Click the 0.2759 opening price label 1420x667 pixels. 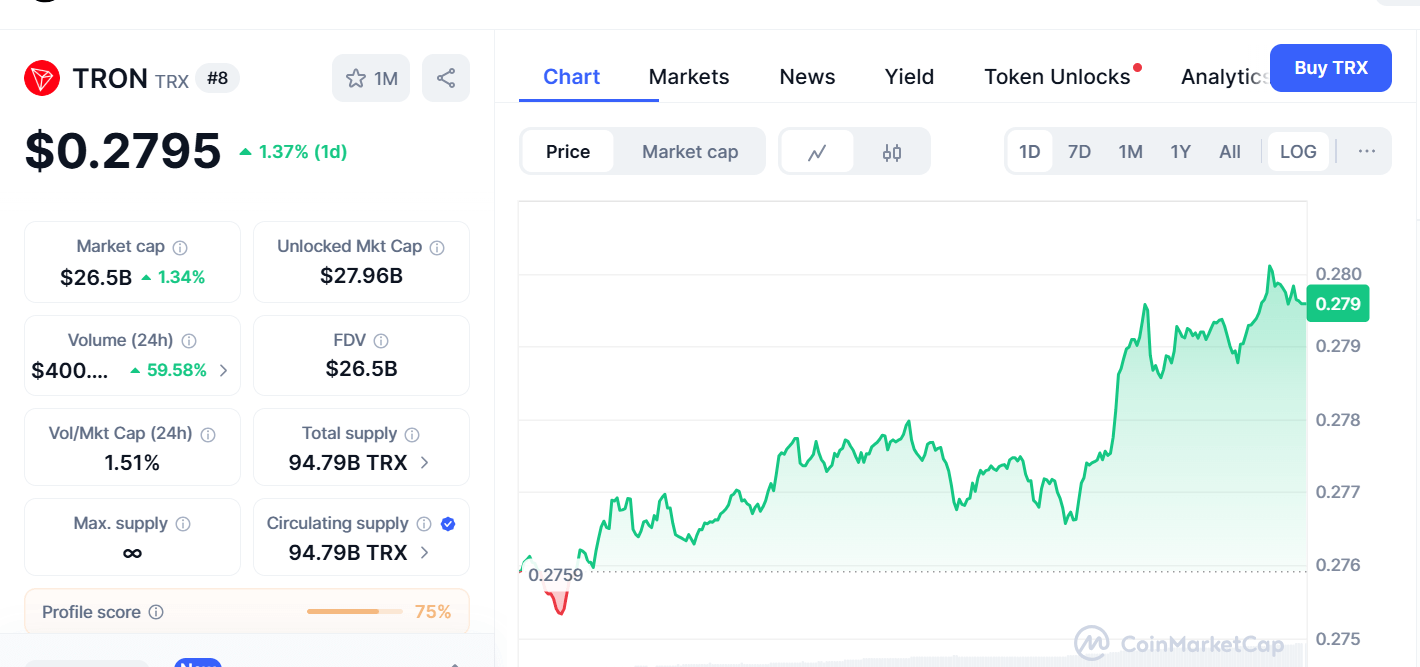pos(553,575)
